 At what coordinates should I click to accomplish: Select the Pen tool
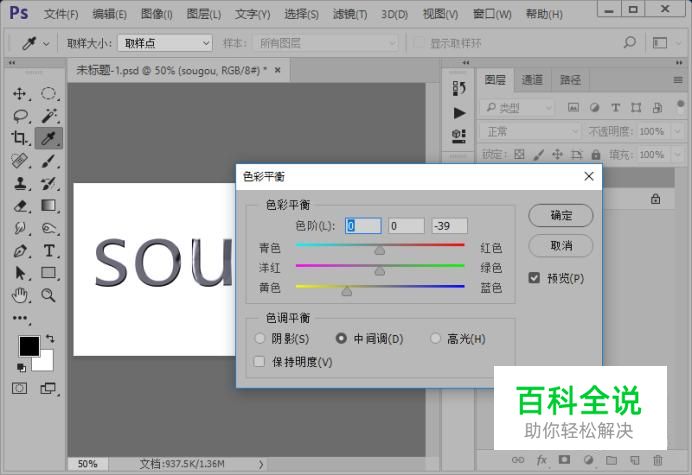19,251
